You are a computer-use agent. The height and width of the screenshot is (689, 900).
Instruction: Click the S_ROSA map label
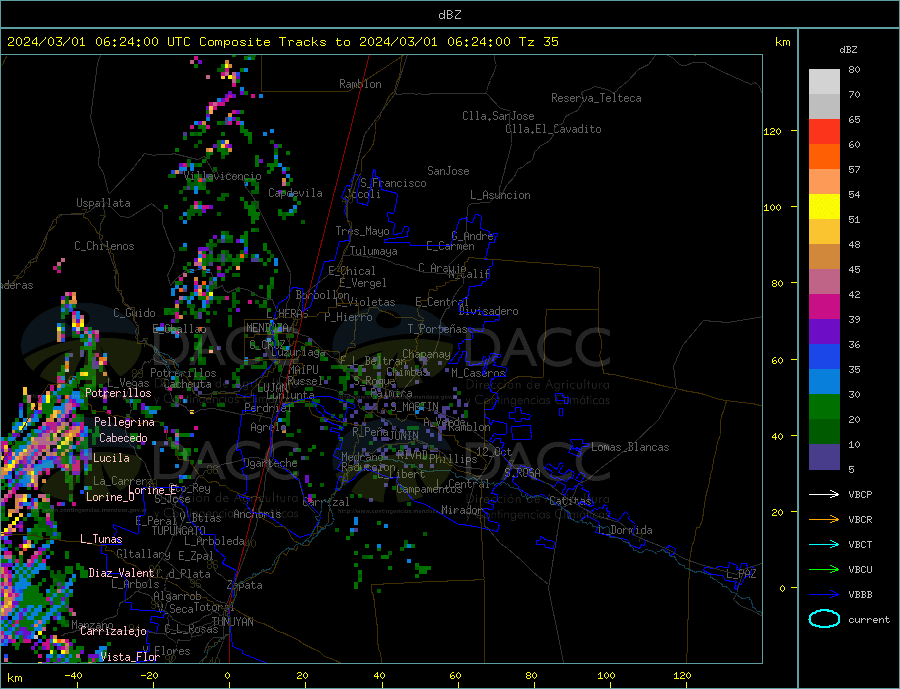click(522, 473)
